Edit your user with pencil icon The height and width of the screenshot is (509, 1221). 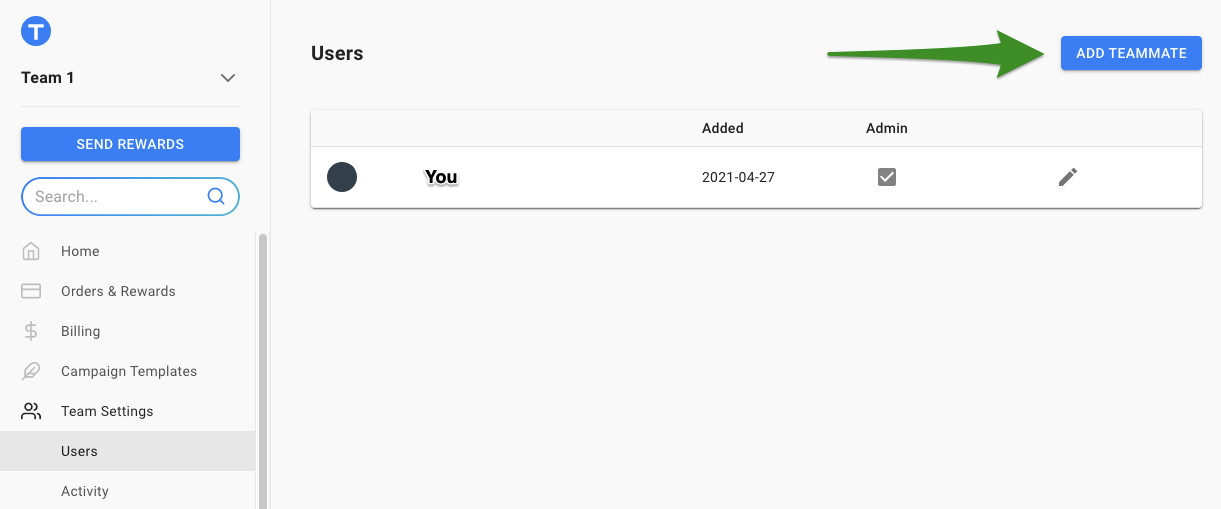point(1068,177)
